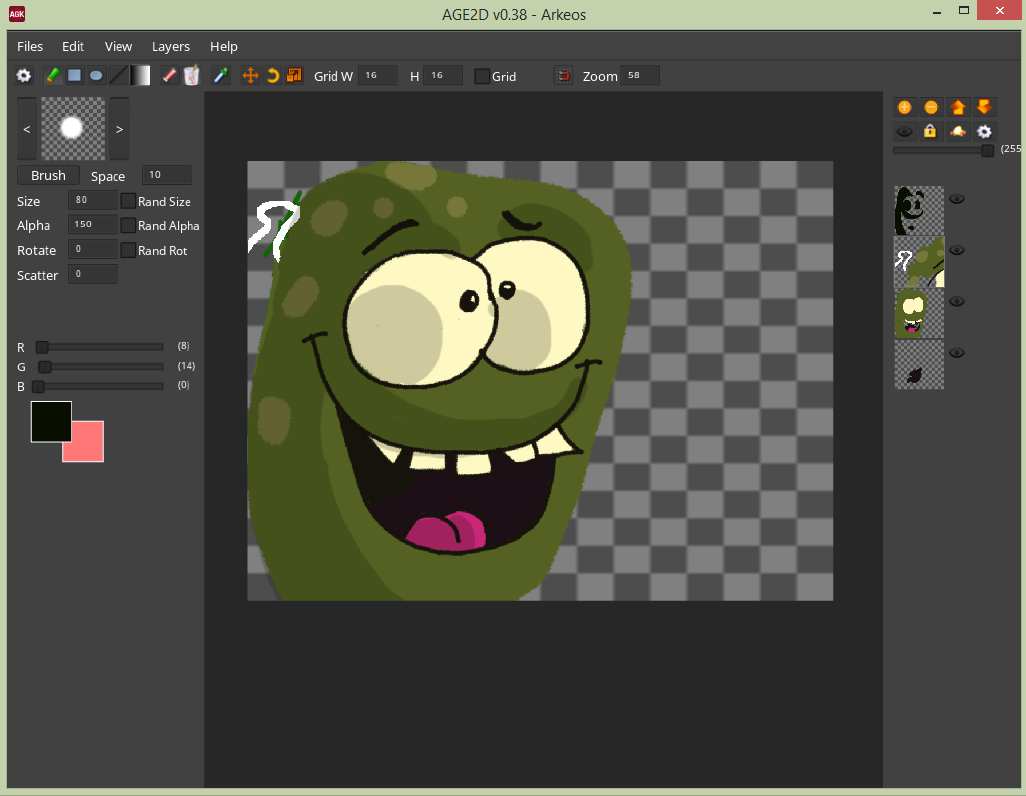1026x796 pixels.
Task: Click the Brush button
Action: click(x=48, y=175)
